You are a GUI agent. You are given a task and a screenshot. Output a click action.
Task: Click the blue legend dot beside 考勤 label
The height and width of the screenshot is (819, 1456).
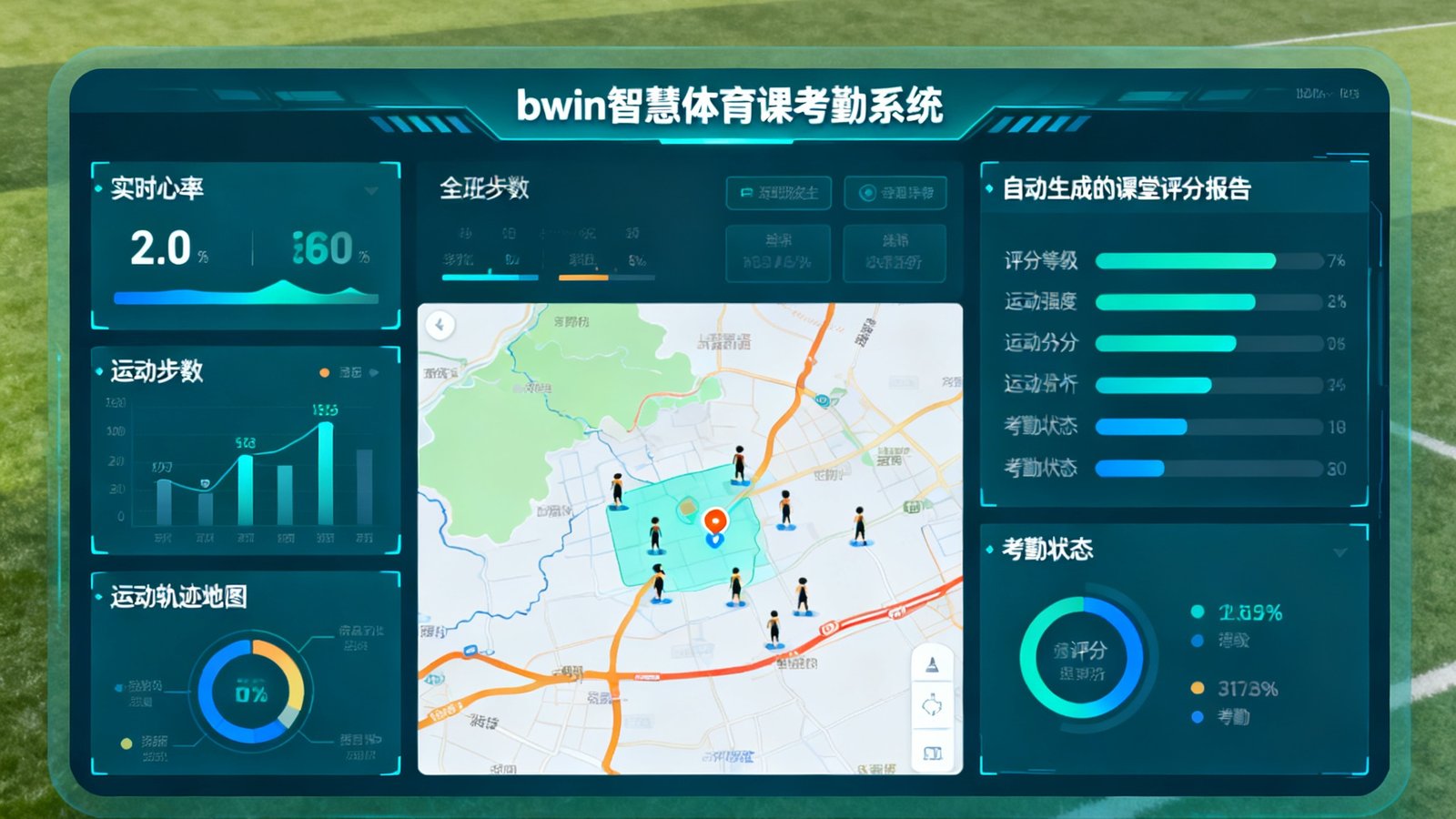pyautogui.click(x=1198, y=717)
